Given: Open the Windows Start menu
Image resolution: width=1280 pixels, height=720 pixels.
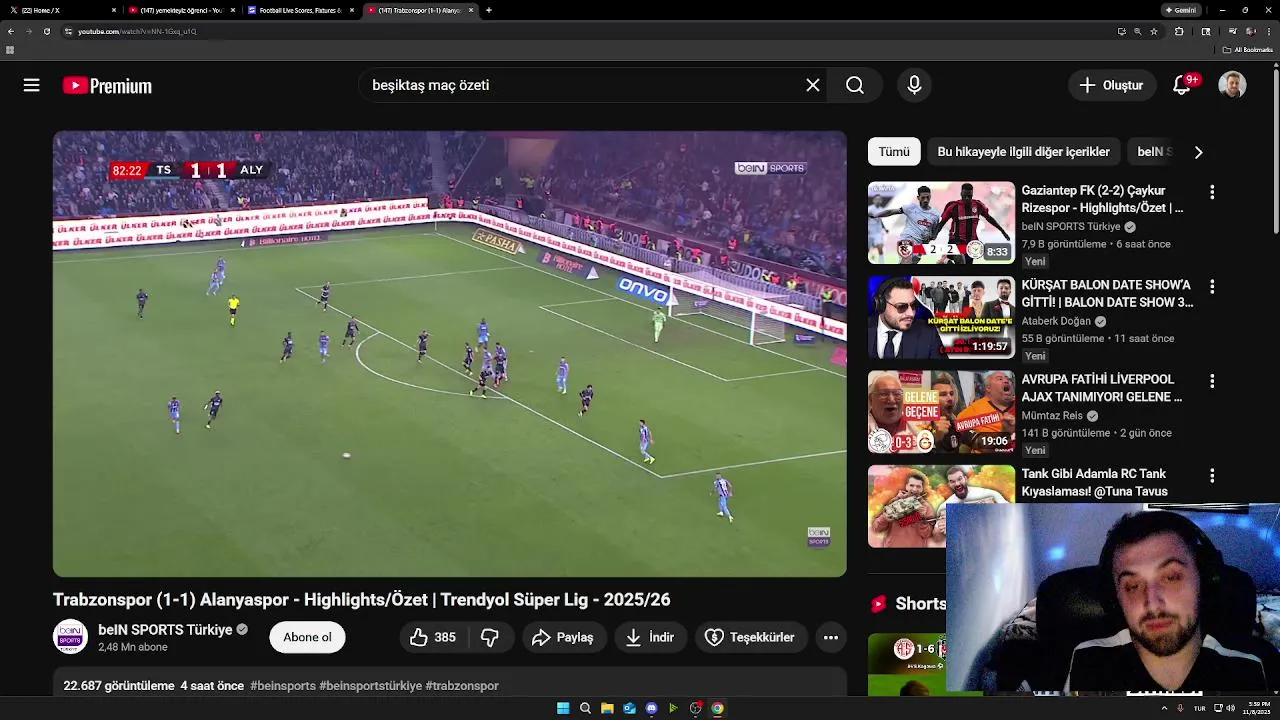Looking at the screenshot, I should click(563, 708).
